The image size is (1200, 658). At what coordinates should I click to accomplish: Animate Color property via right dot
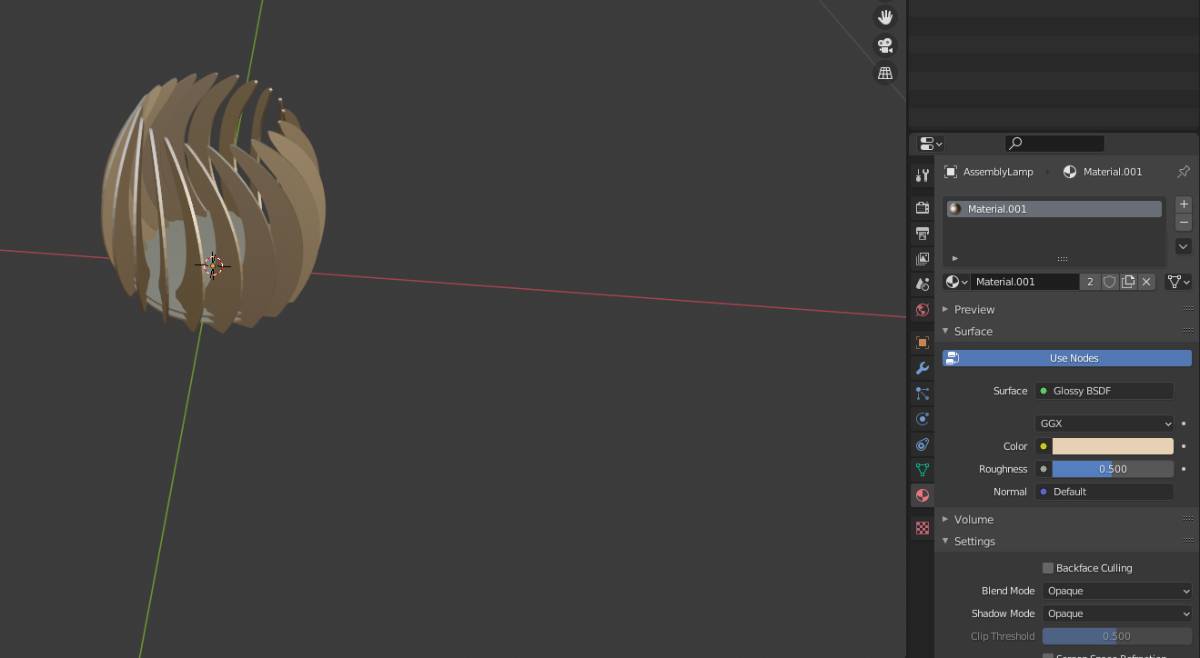pos(1184,446)
